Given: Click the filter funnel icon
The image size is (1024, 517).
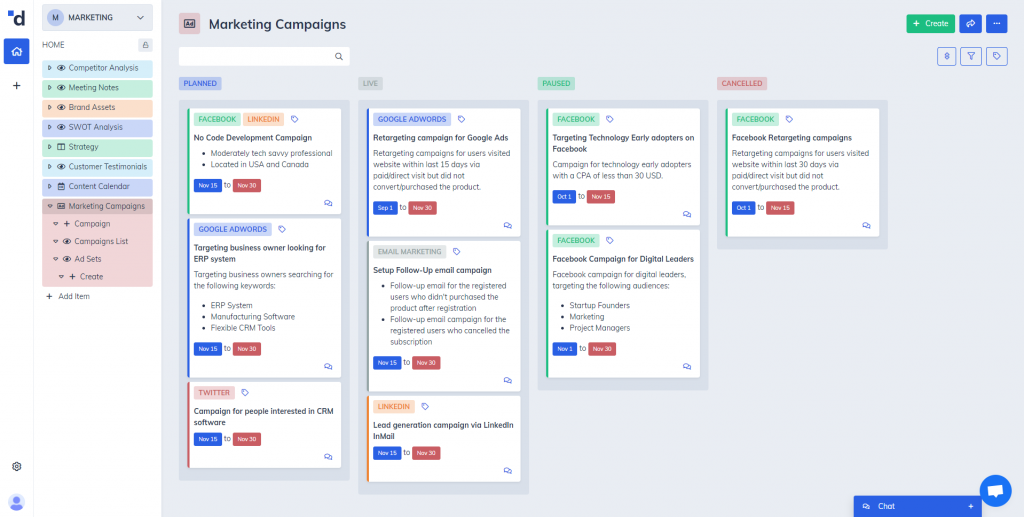Looking at the screenshot, I should 971,56.
